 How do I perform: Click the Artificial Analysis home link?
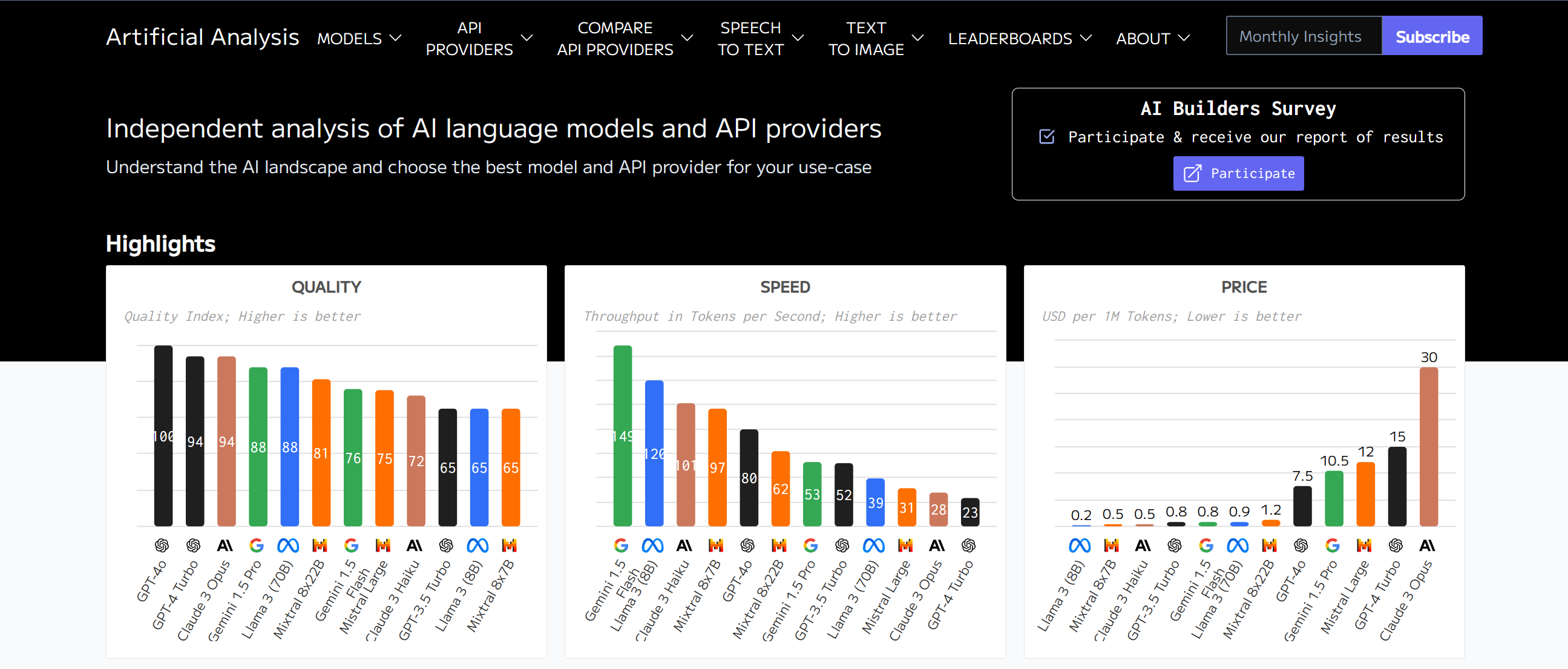tap(202, 37)
